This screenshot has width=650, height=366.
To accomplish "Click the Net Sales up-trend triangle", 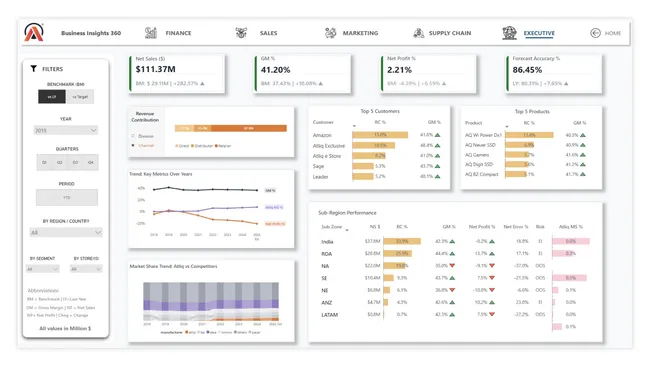I will (202, 84).
